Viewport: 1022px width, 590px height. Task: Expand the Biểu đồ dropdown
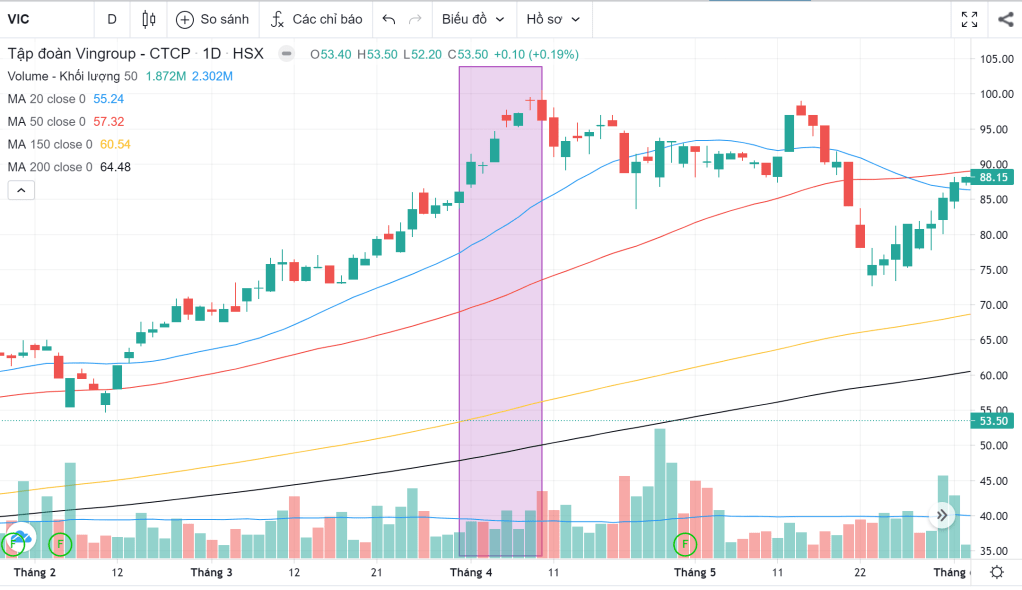(474, 19)
